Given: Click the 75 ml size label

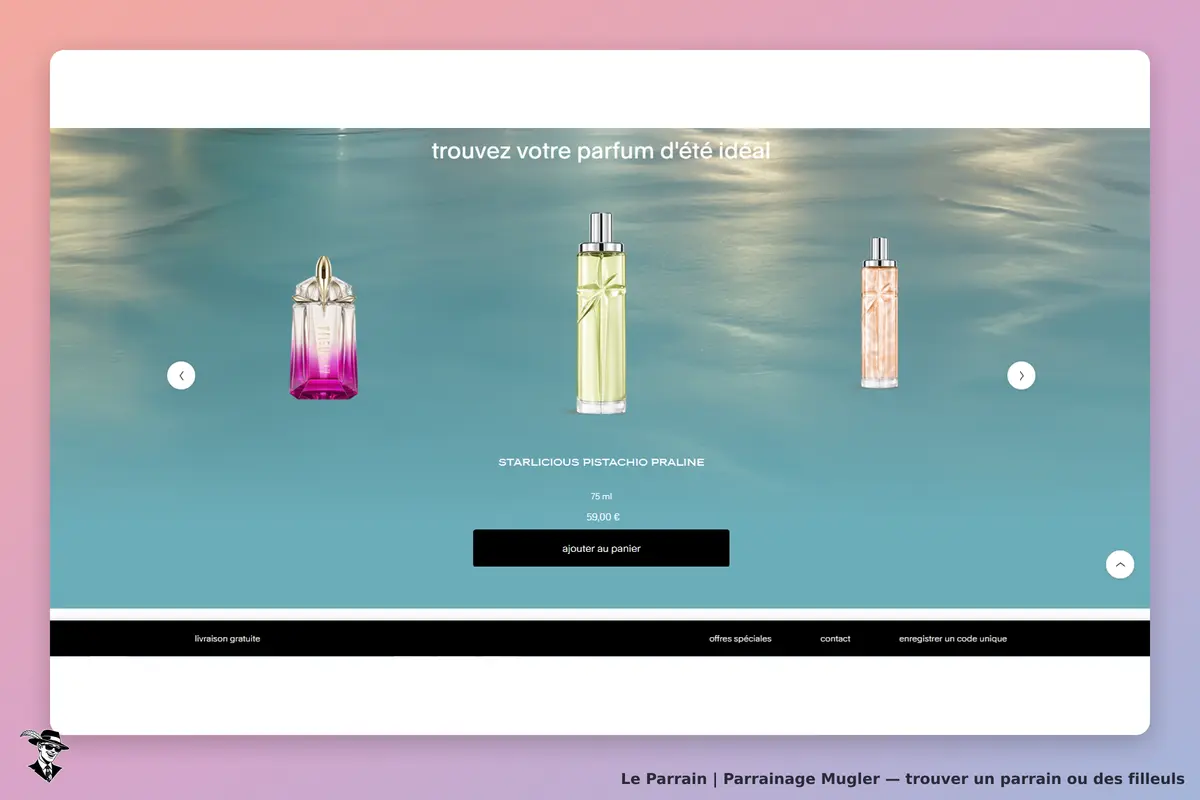Looking at the screenshot, I should [601, 496].
